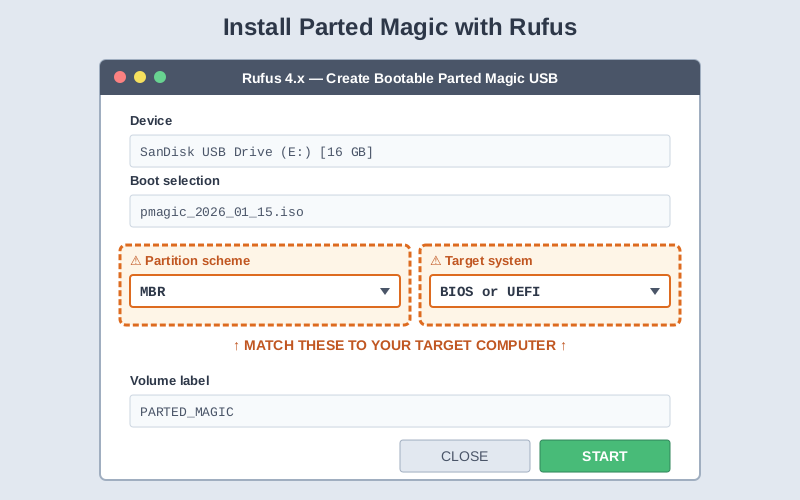This screenshot has height=500, width=800.
Task: Click the Device label
Action: 151,120
